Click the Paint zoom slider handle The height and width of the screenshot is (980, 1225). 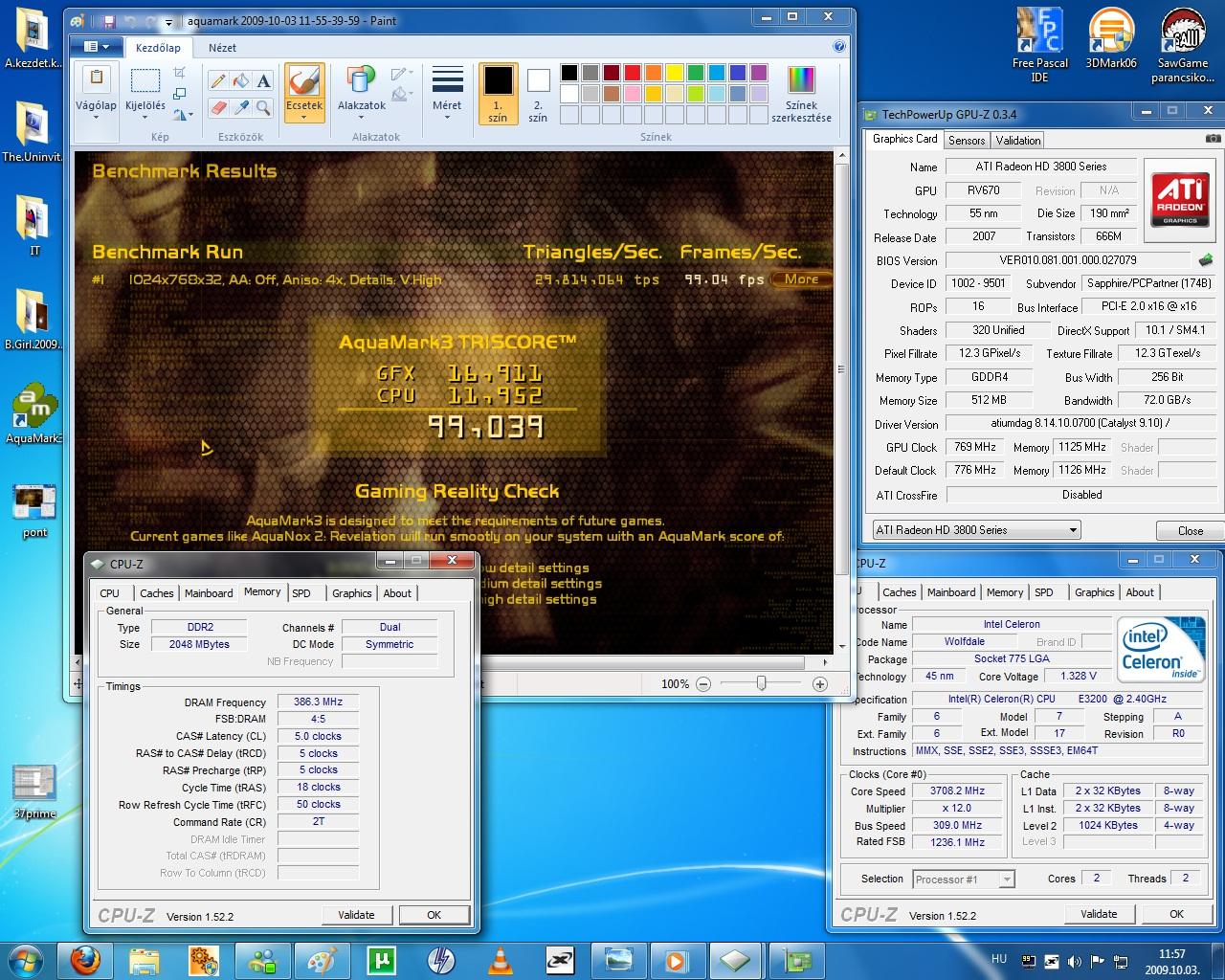pyautogui.click(x=761, y=683)
